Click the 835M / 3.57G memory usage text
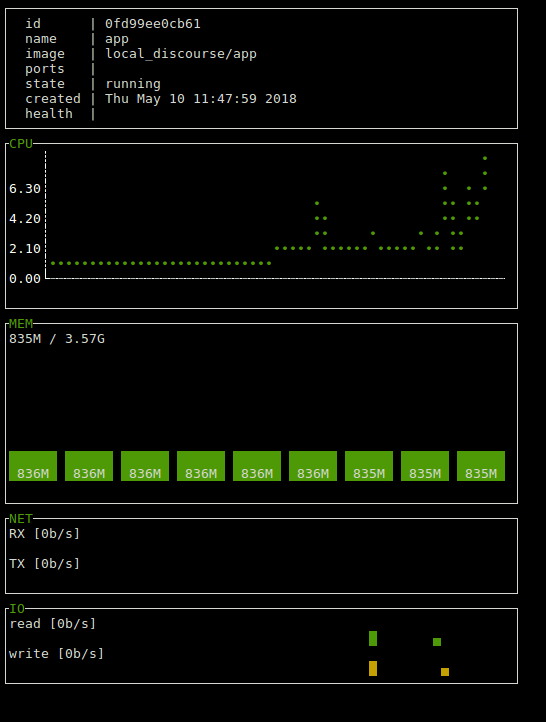 (57, 339)
